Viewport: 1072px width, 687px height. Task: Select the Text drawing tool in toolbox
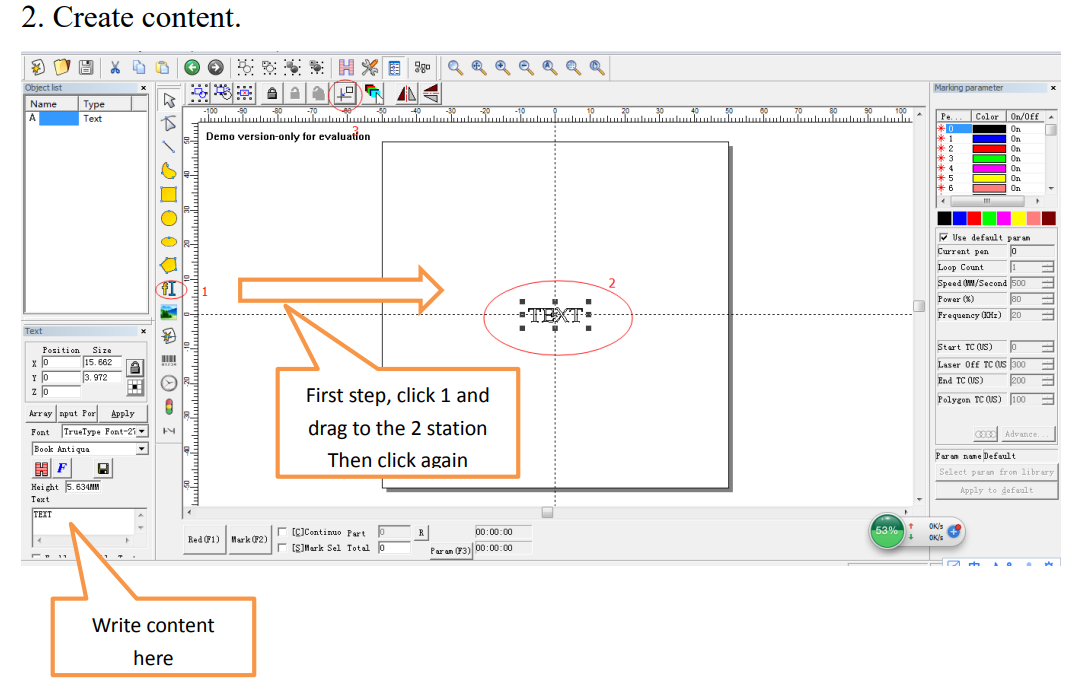[x=169, y=289]
